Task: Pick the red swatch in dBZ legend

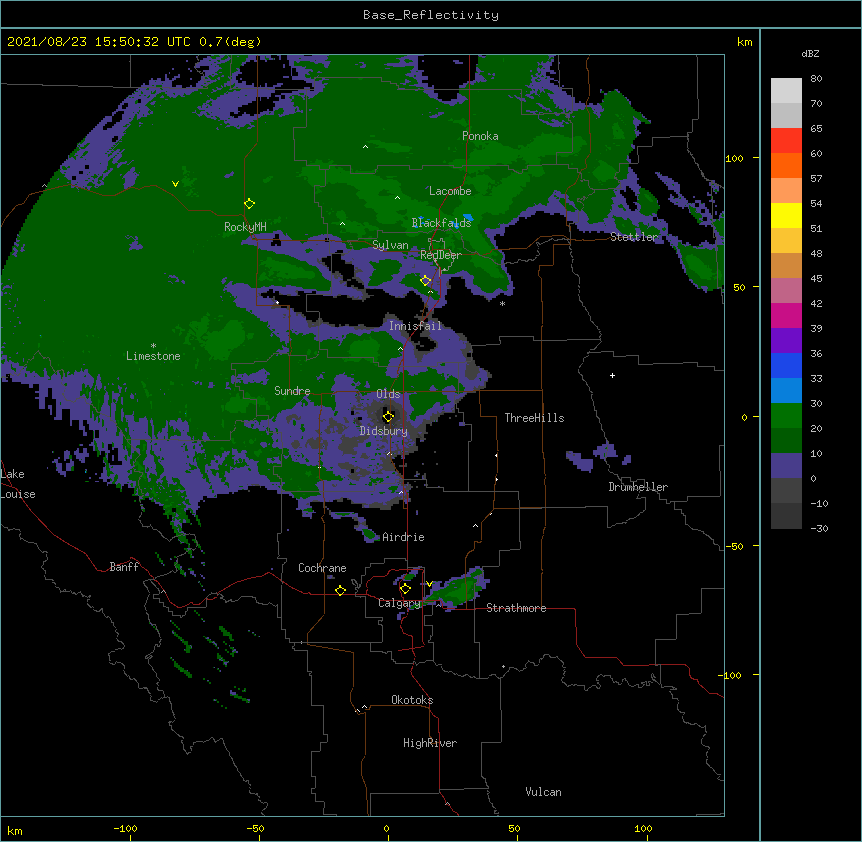Action: coord(786,141)
